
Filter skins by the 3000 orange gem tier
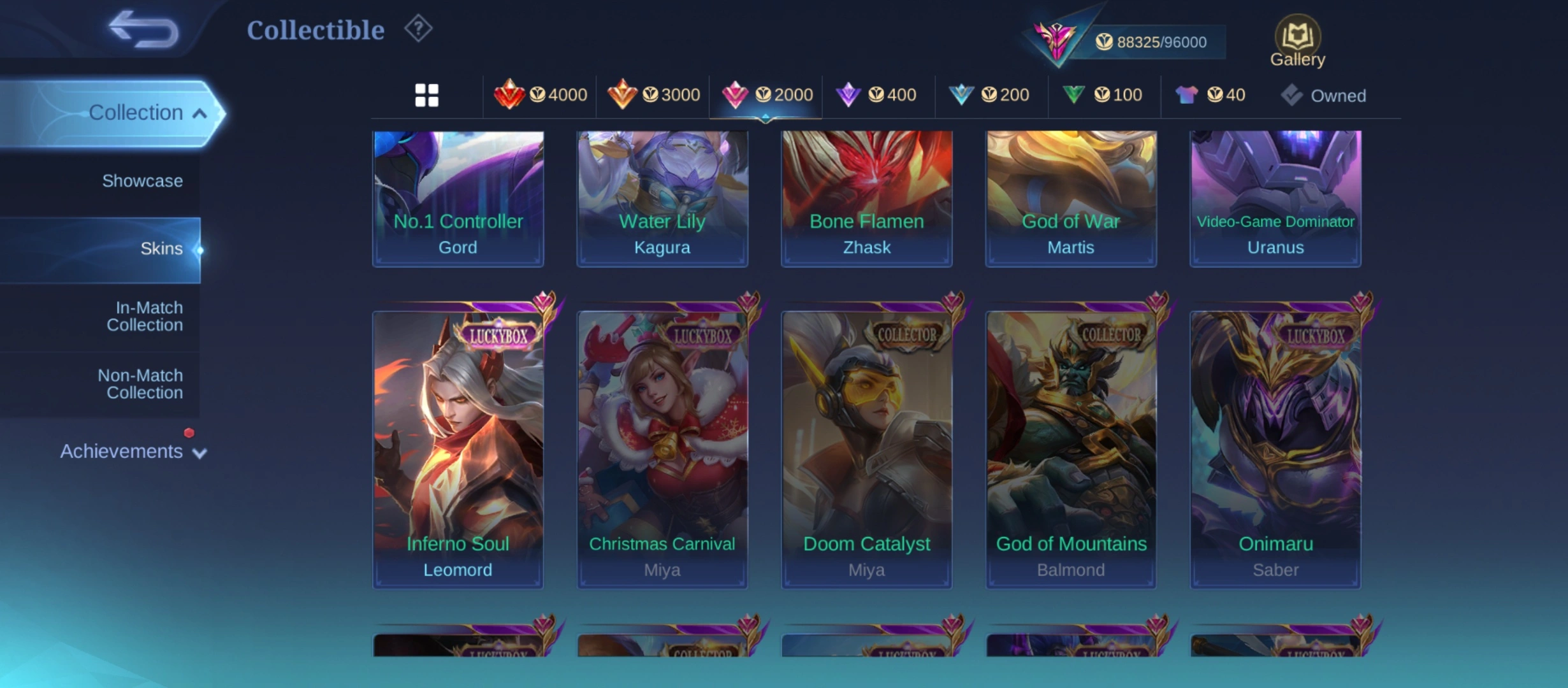pyautogui.click(x=653, y=95)
